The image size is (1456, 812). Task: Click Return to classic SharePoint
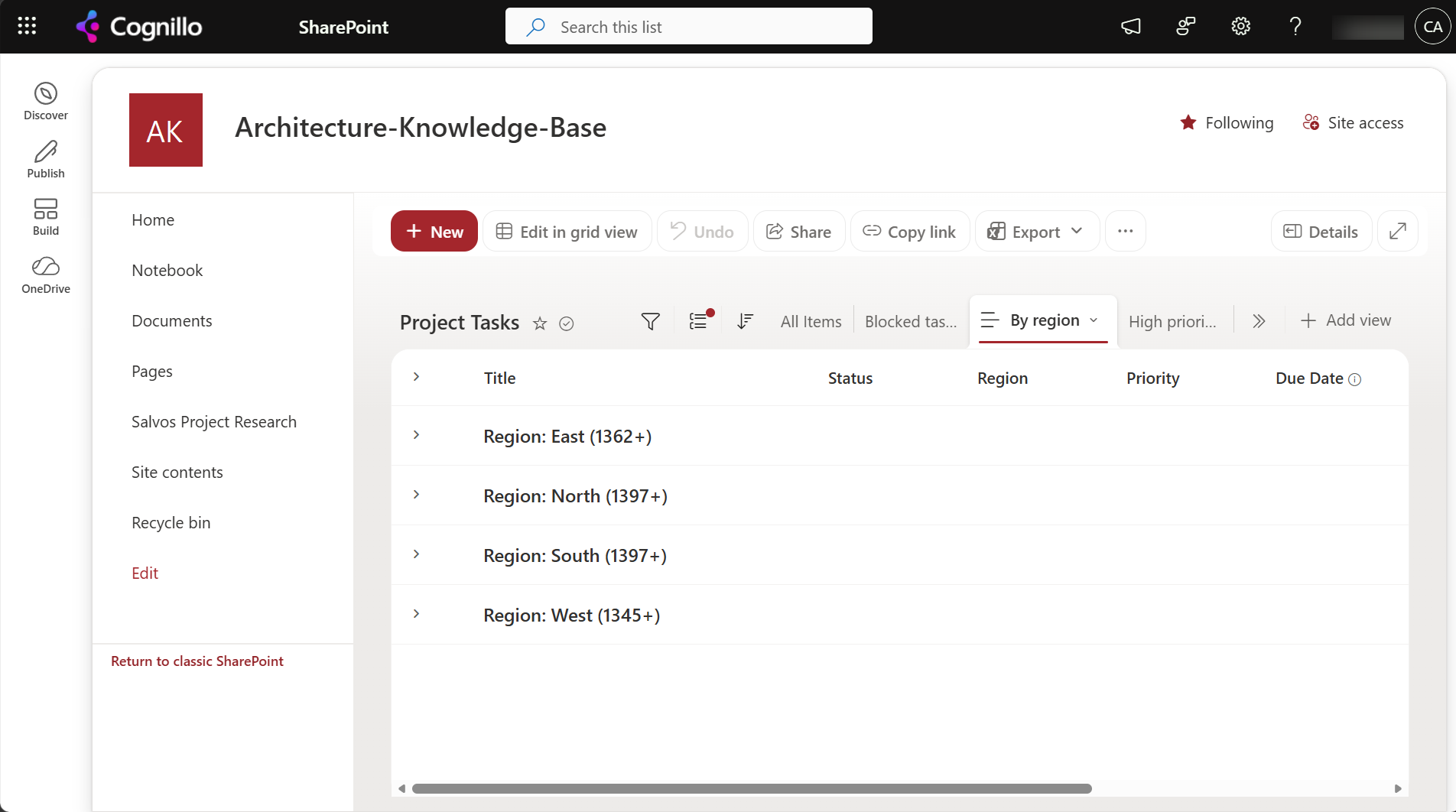[x=197, y=661]
